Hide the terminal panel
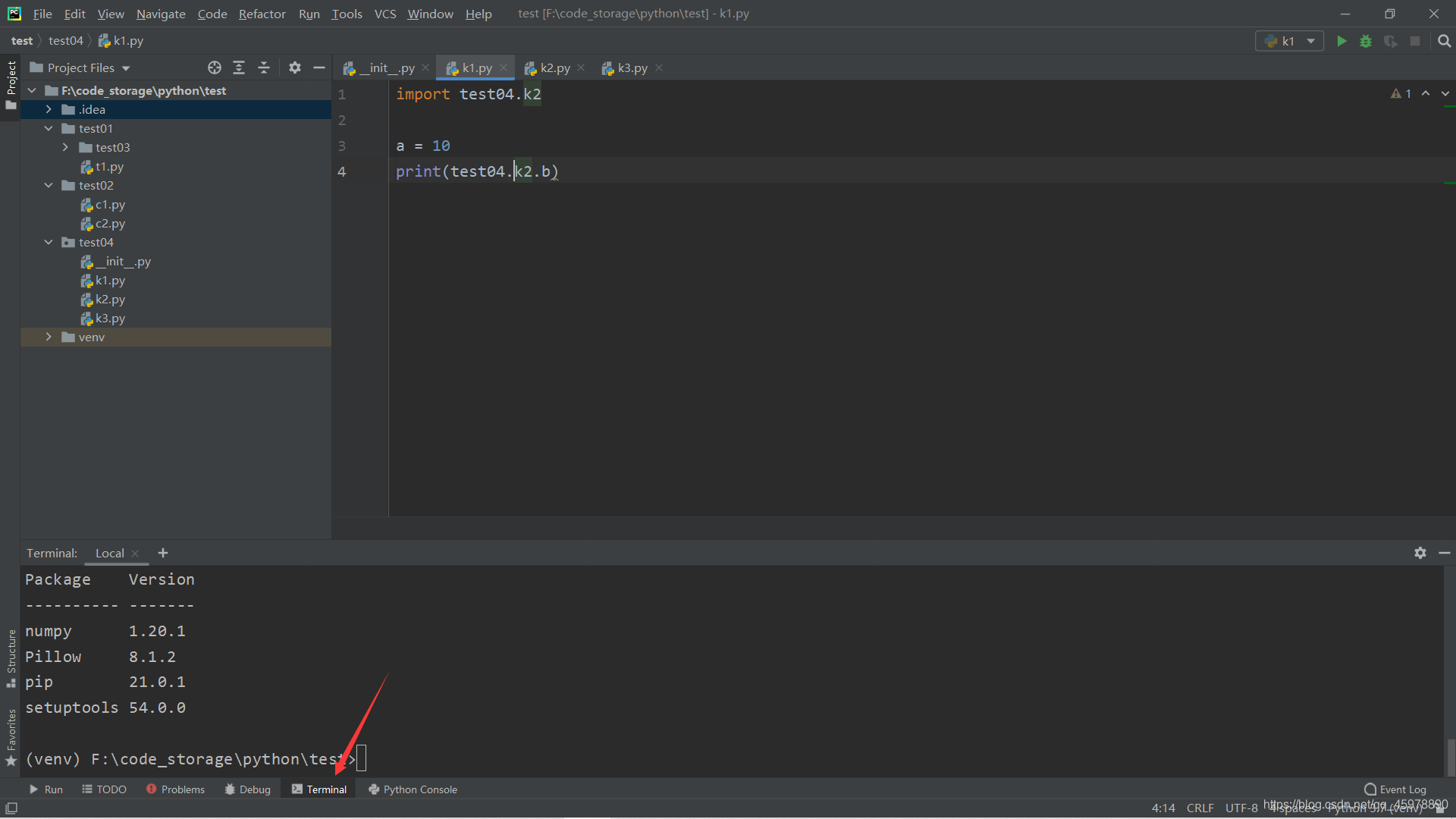1456x819 pixels. (1445, 553)
